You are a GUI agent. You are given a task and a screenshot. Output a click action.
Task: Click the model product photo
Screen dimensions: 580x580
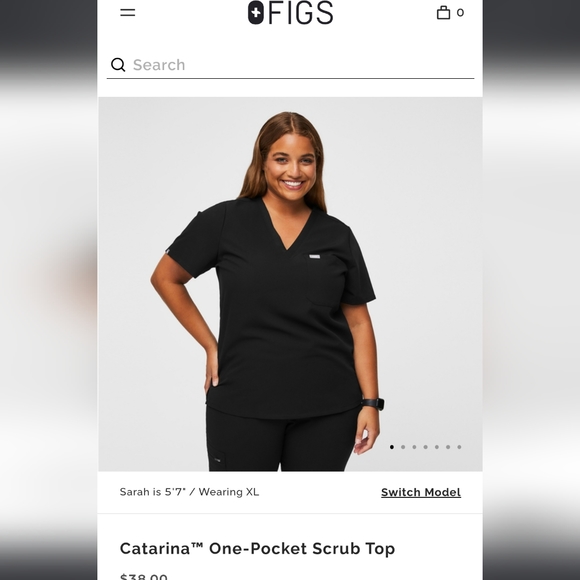tap(290, 284)
